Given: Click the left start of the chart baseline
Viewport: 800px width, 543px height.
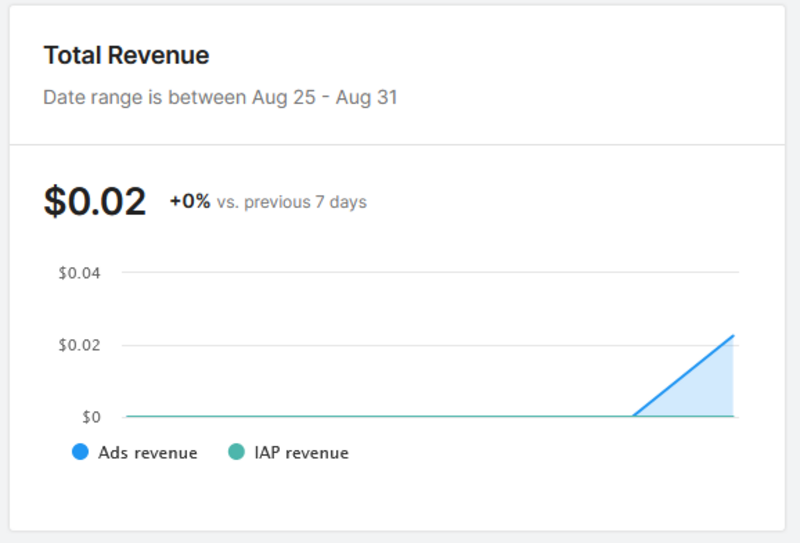Looking at the screenshot, I should (127, 416).
